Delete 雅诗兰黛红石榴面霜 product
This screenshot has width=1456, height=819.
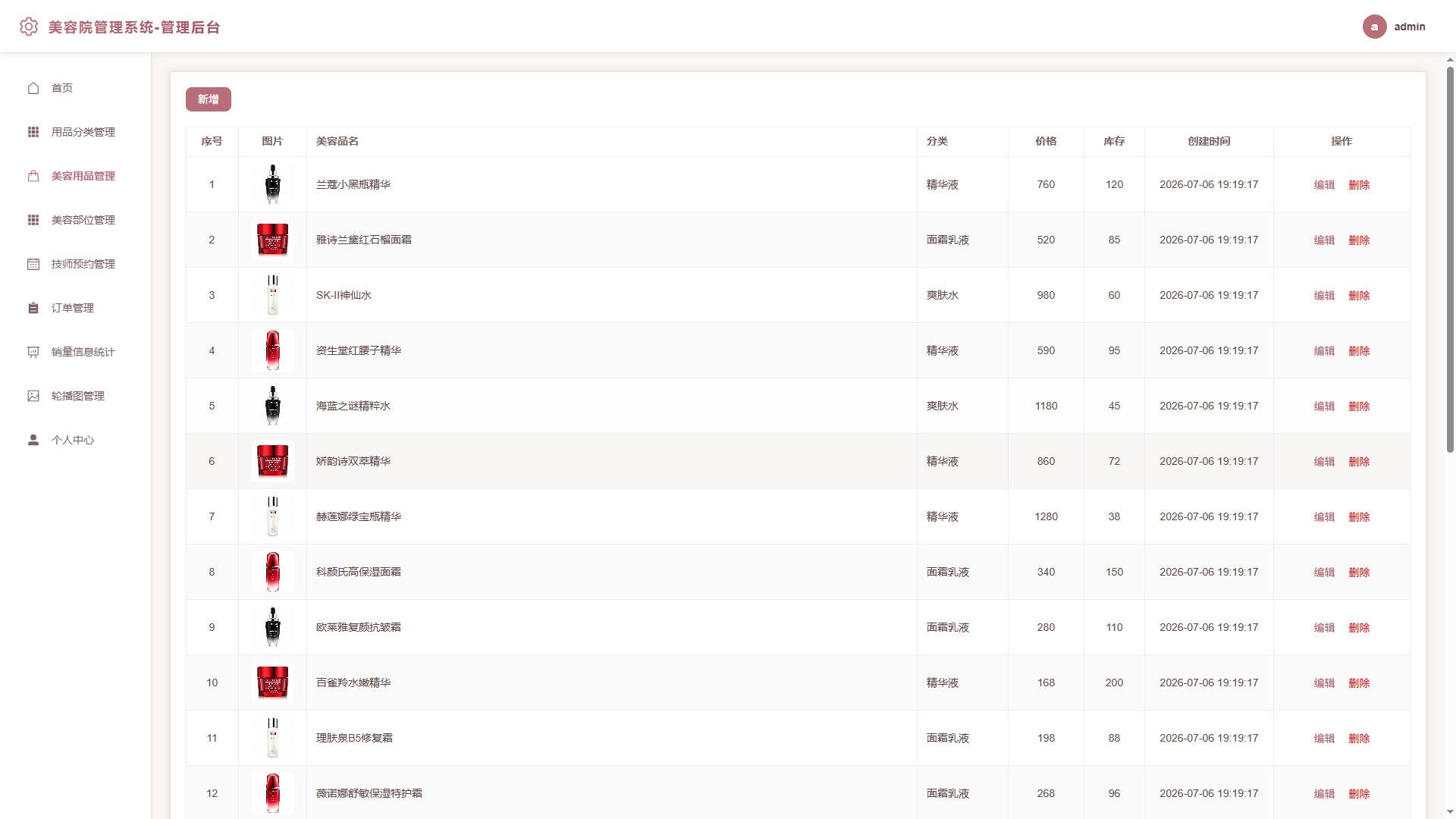tap(1359, 240)
